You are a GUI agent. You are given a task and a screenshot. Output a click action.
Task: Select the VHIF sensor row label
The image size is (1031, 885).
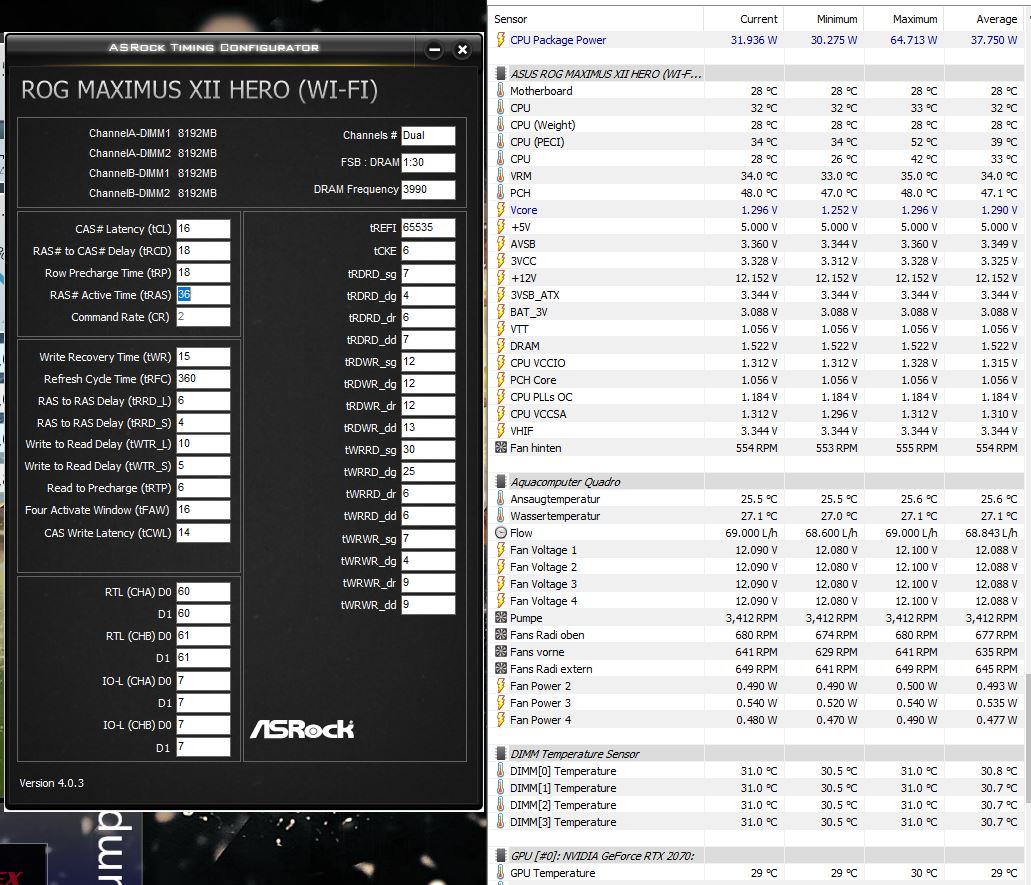pos(521,431)
